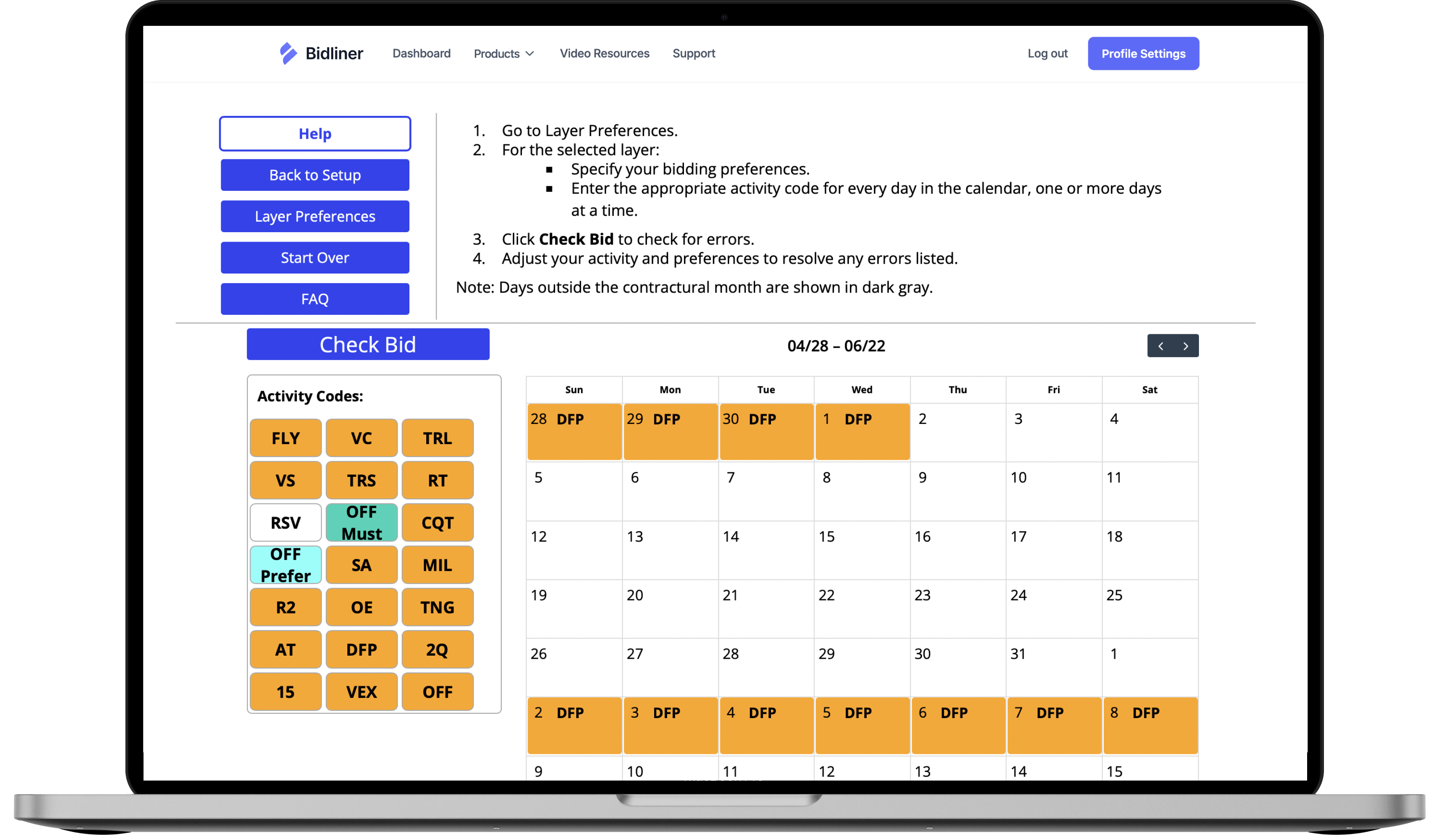Click calendar day 6 DFP Thursday

coord(958,725)
